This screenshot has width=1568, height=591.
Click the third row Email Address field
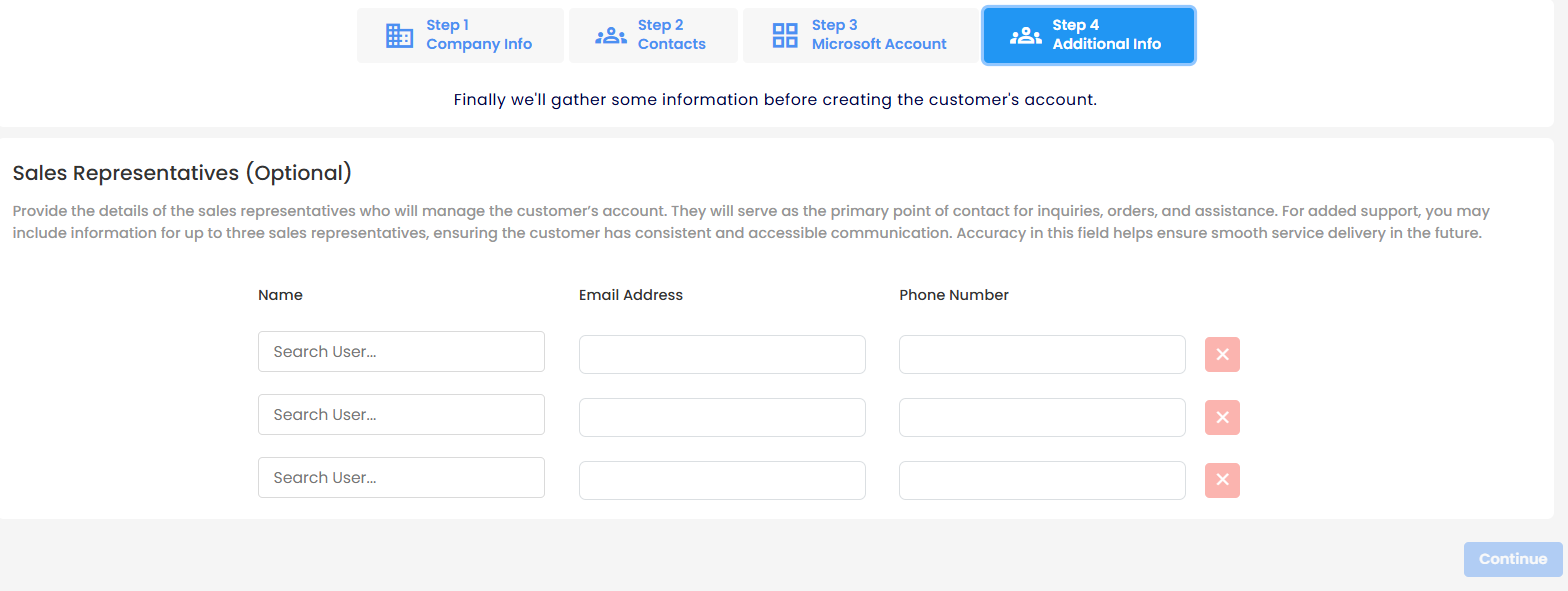pos(722,481)
